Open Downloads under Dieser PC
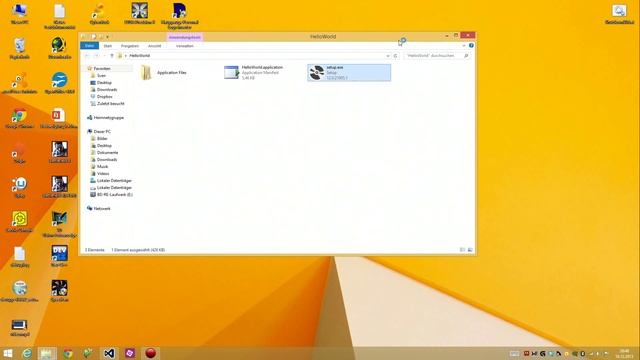The height and width of the screenshot is (360, 640). click(107, 160)
